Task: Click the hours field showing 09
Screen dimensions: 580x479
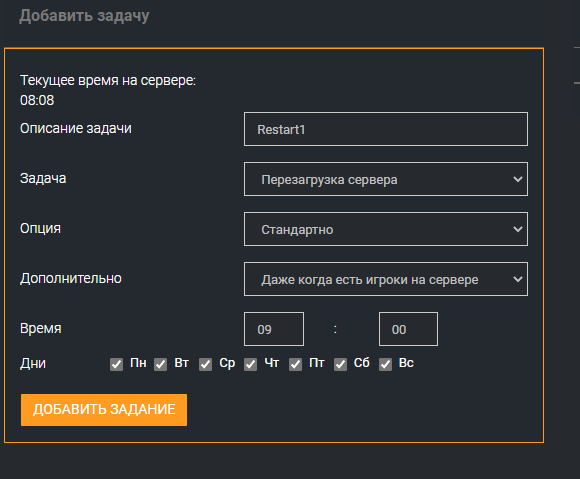Action: [x=274, y=329]
